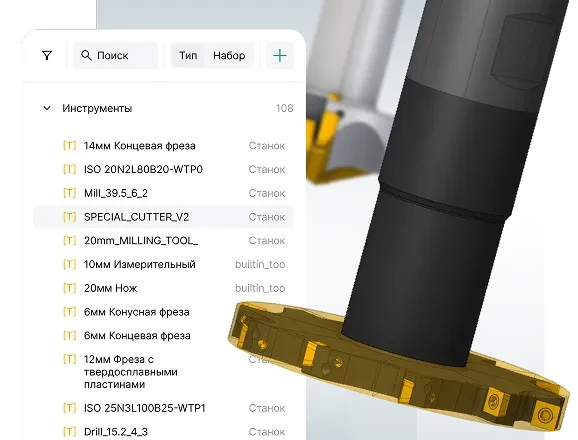This screenshot has height=440, width=578.
Task: Click Станок label of SPECIAL_CUTTER_V2
Action: tap(267, 217)
